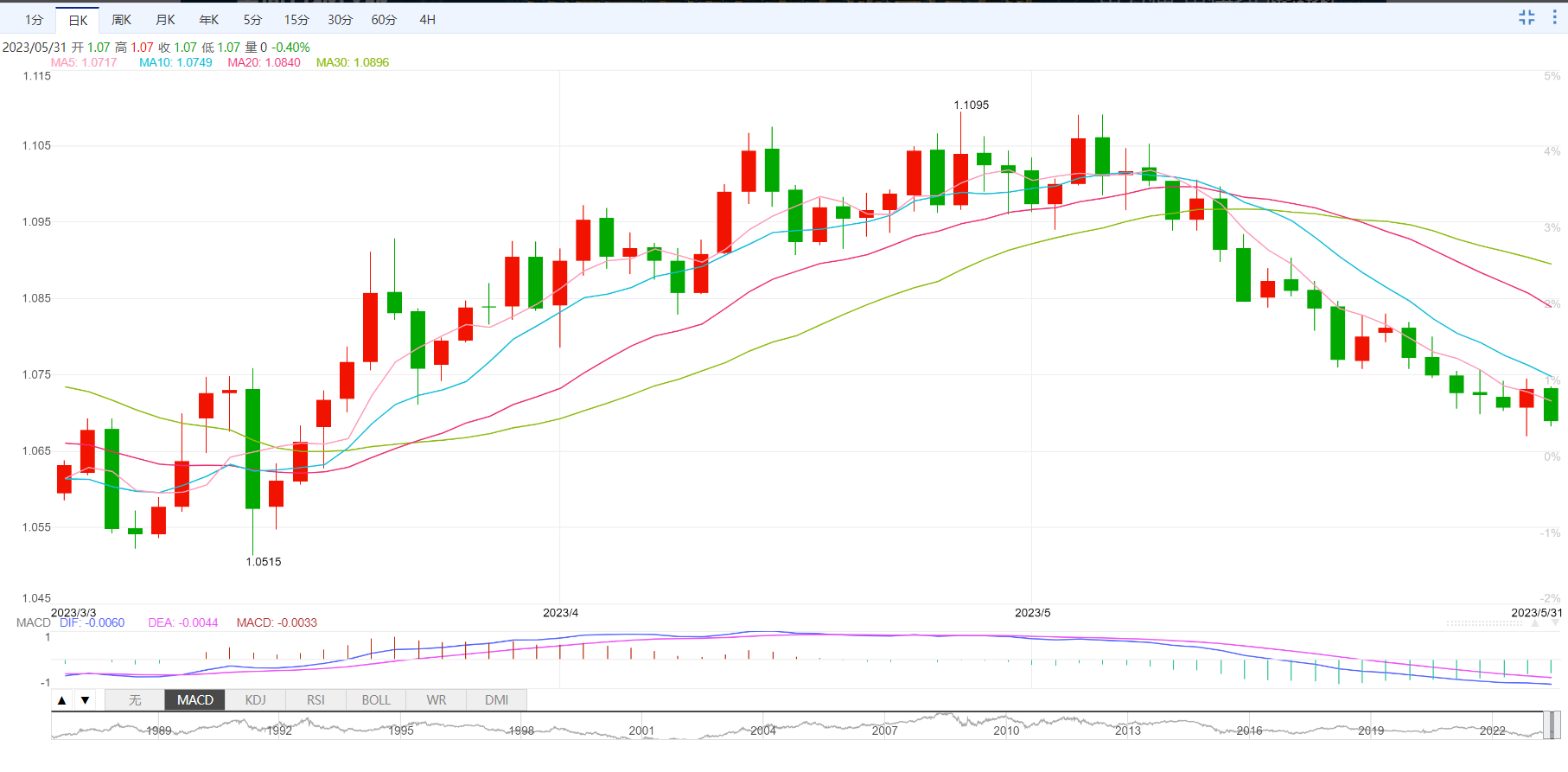Open the three-dot more options menu
The height and width of the screenshot is (772, 1568).
click(1554, 17)
